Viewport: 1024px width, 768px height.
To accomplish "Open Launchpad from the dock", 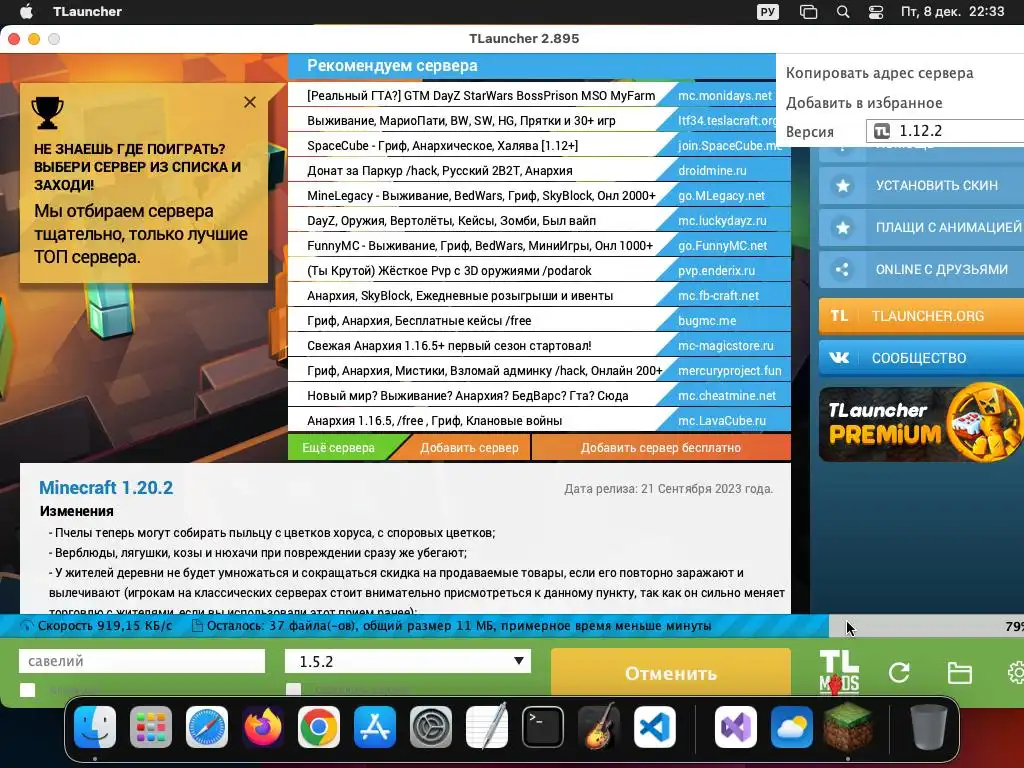I will click(x=151, y=727).
